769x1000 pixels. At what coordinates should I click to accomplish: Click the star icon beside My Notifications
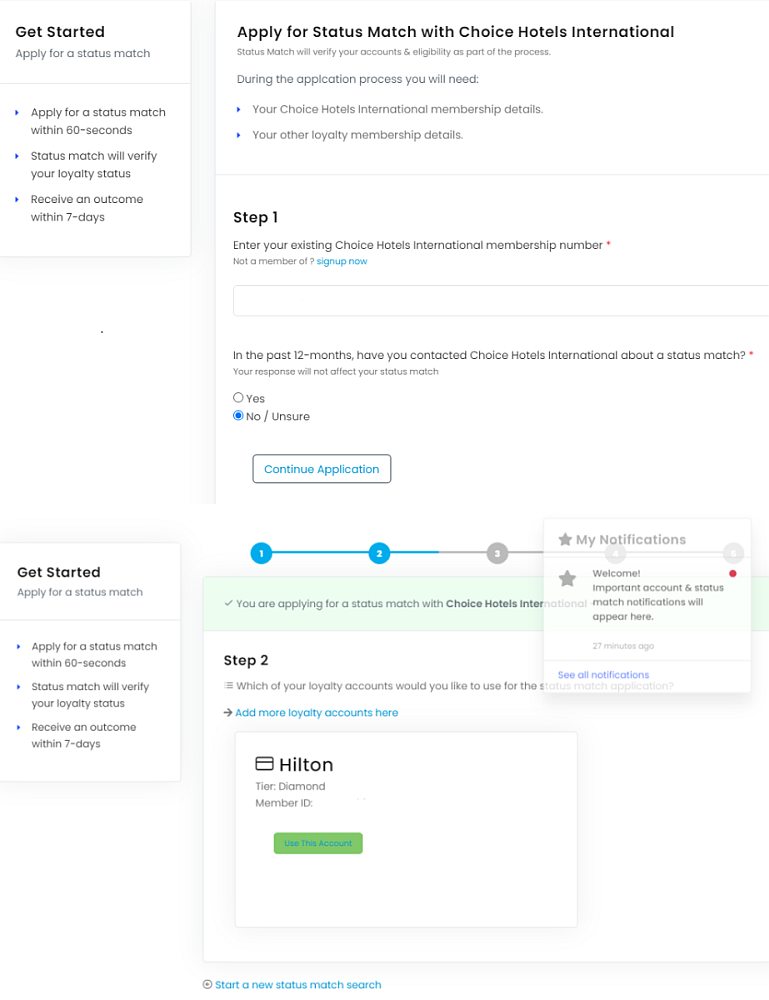tap(565, 540)
